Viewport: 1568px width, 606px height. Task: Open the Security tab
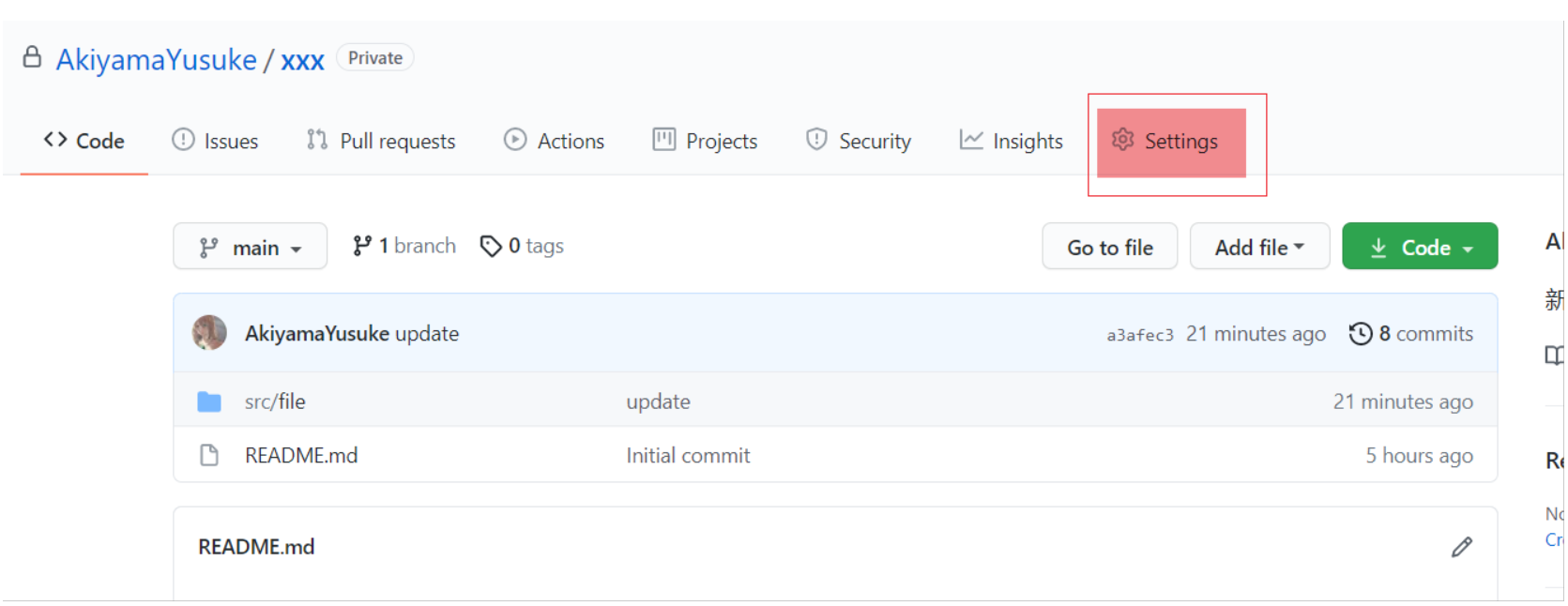859,141
